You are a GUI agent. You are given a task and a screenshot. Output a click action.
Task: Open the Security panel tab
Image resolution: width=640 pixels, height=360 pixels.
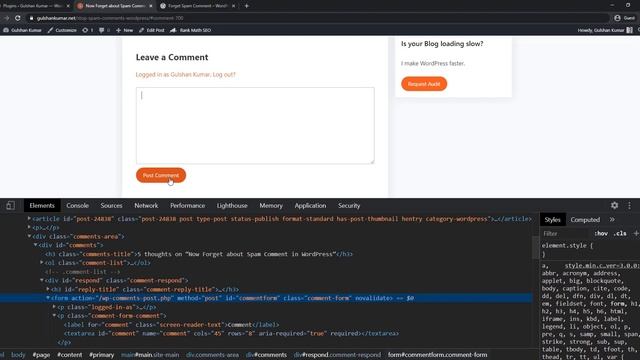pyautogui.click(x=349, y=206)
